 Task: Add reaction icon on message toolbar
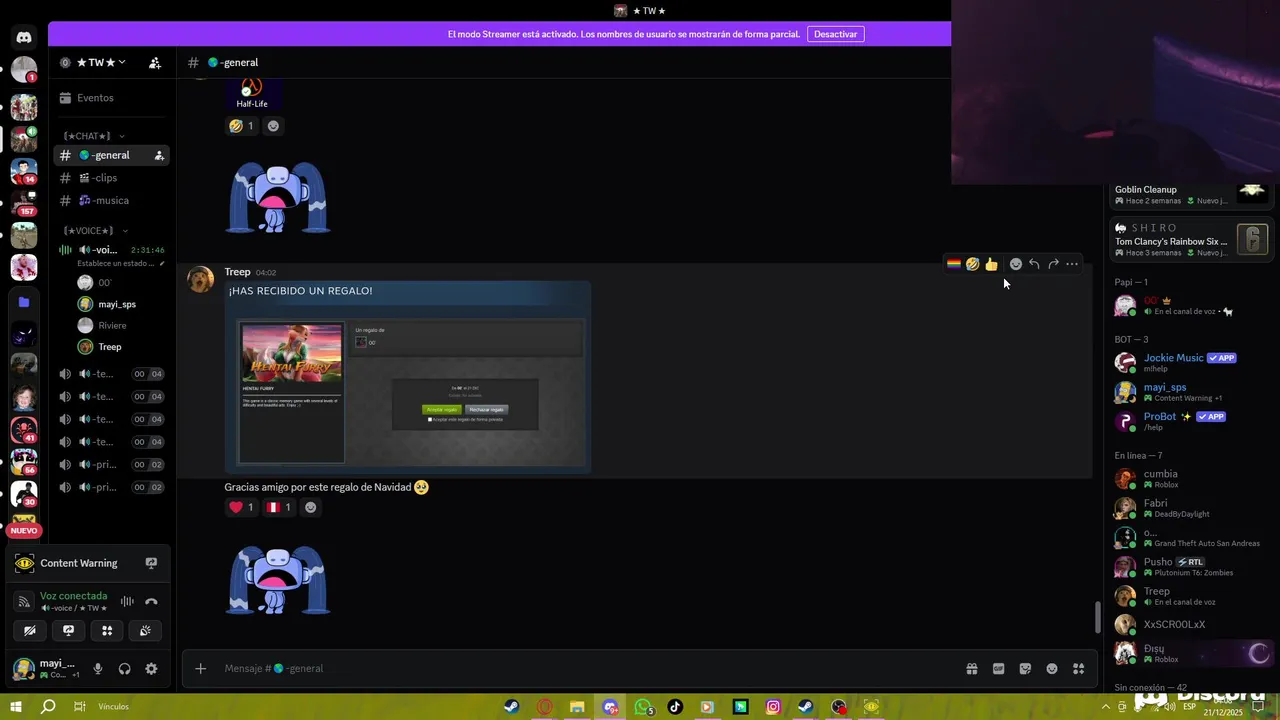1015,264
